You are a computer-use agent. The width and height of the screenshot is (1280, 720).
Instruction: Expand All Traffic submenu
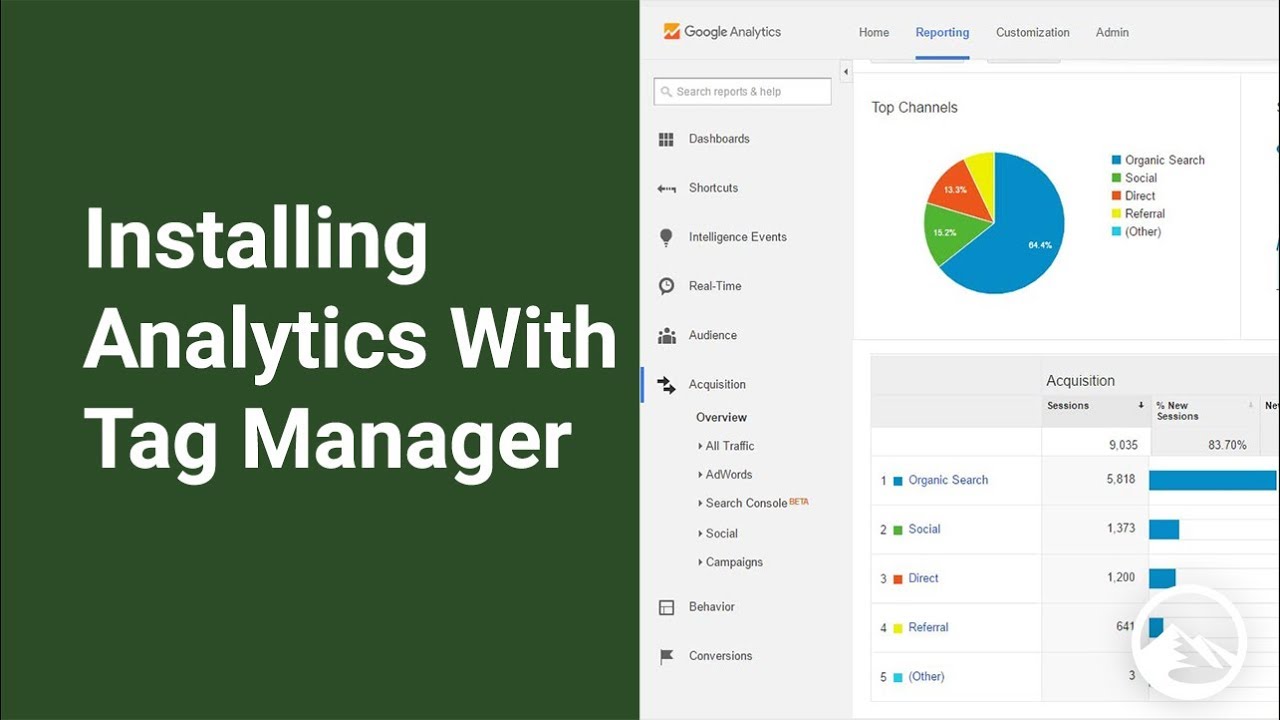coord(726,446)
